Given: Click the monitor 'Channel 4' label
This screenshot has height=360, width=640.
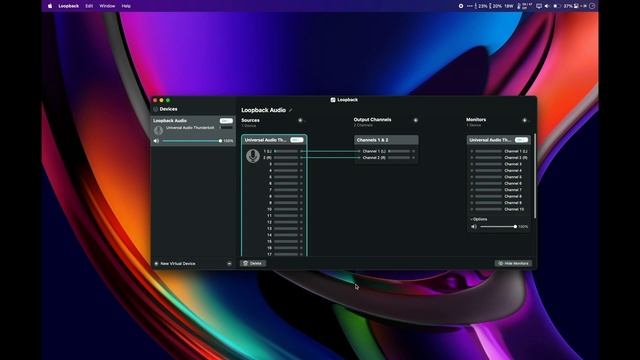Looking at the screenshot, I should [x=513, y=171].
